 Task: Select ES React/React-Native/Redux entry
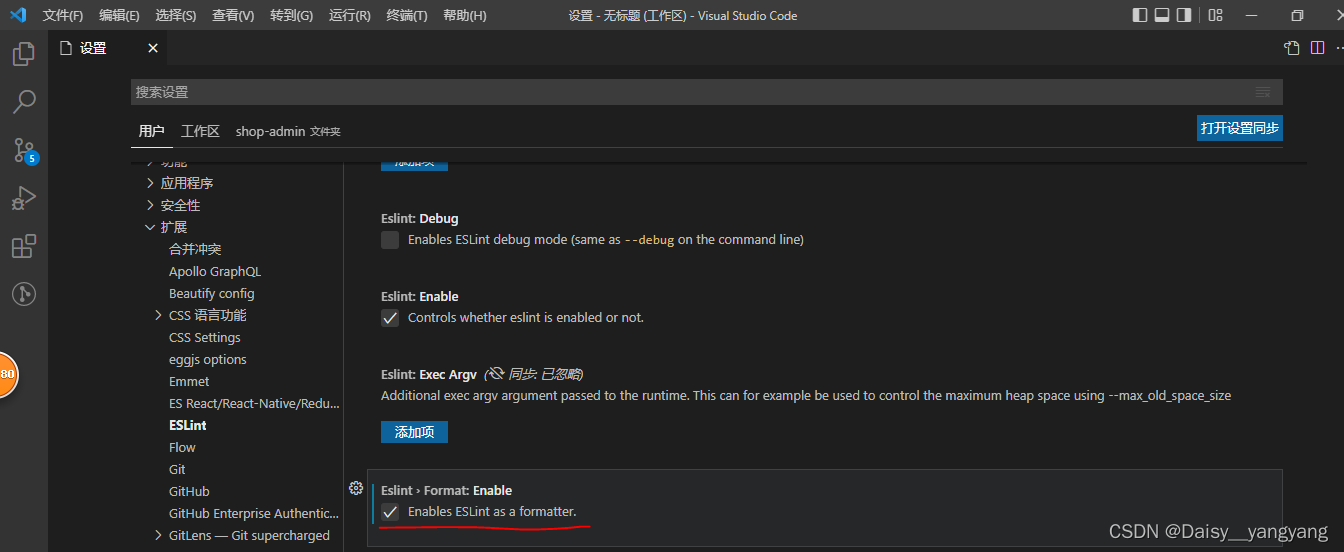pyautogui.click(x=254, y=403)
